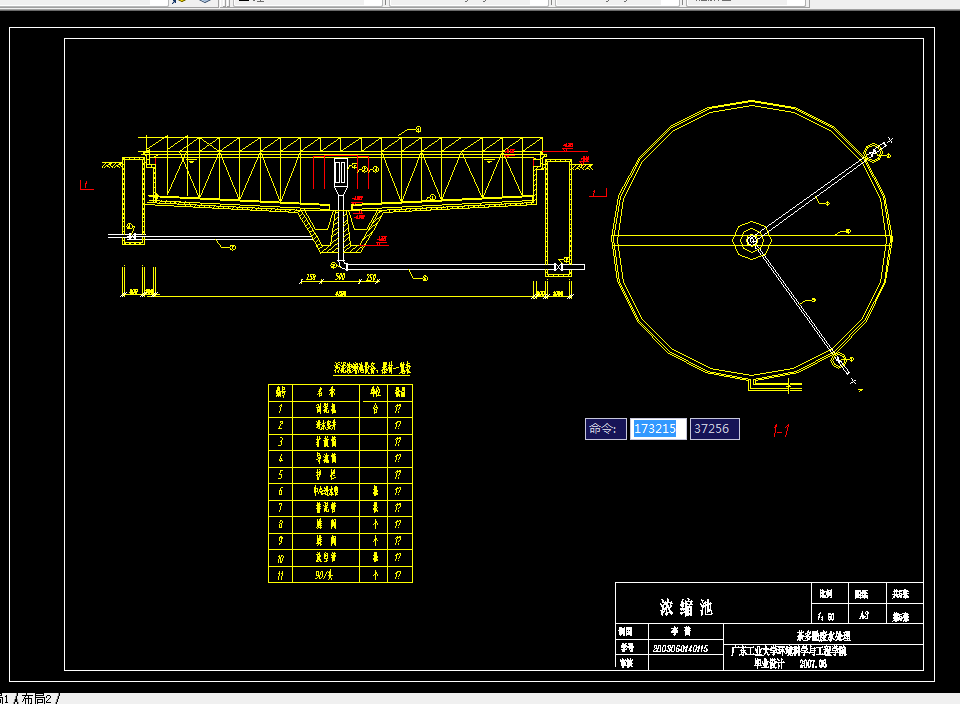960x704 pixels.
Task: Click the 37256 coordinate input field
Action: pos(714,429)
